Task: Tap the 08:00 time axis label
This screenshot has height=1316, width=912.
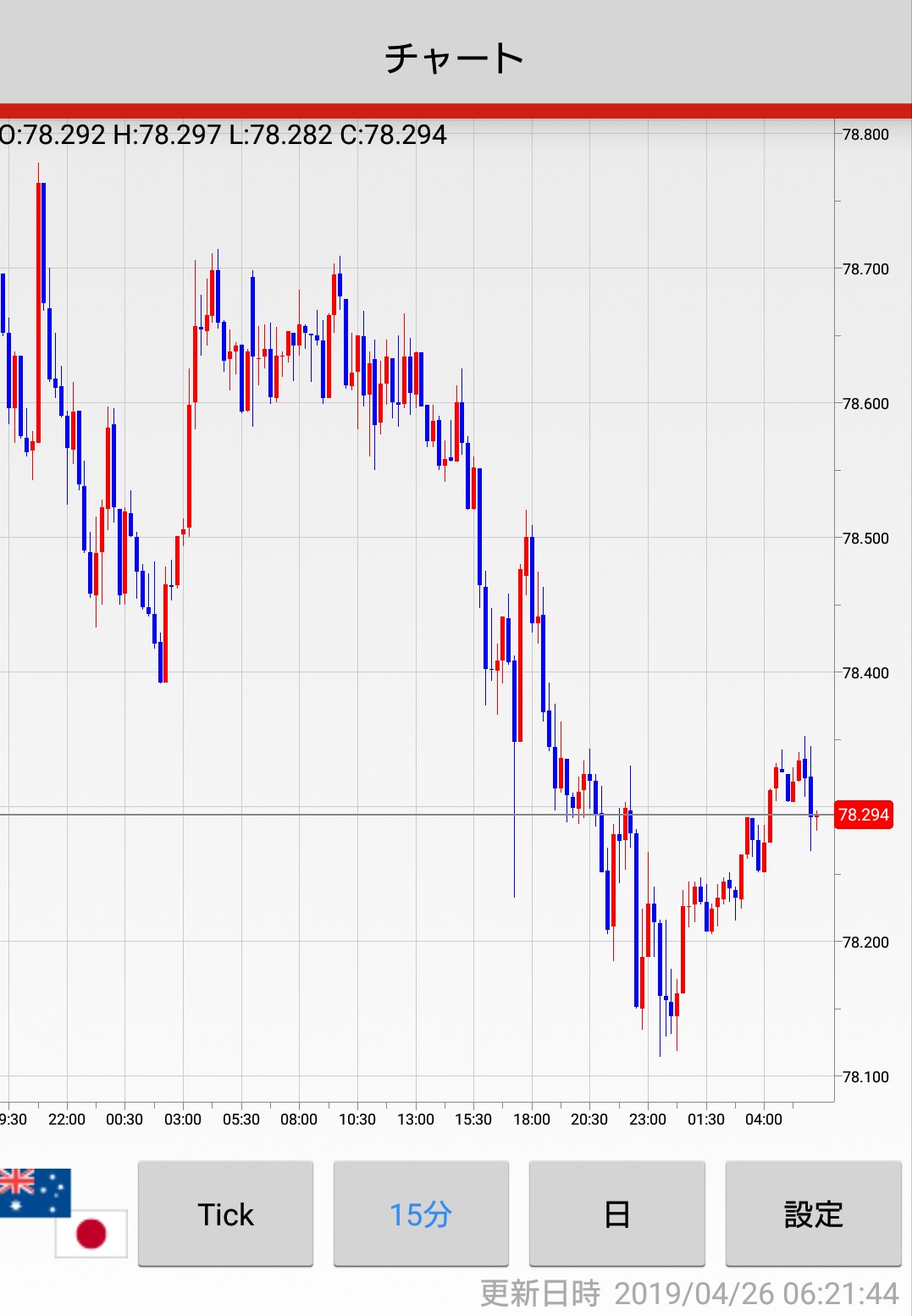Action: pyautogui.click(x=299, y=1120)
